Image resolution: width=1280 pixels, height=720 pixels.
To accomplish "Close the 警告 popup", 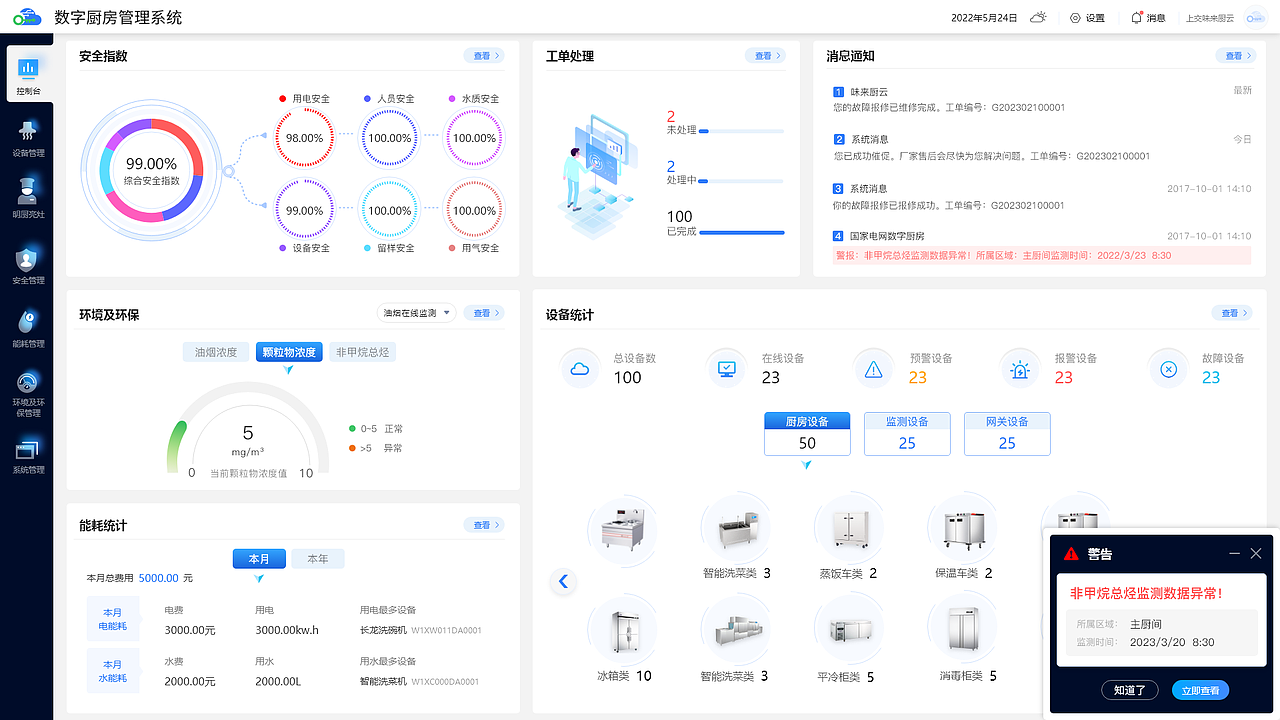I will [x=1257, y=553].
